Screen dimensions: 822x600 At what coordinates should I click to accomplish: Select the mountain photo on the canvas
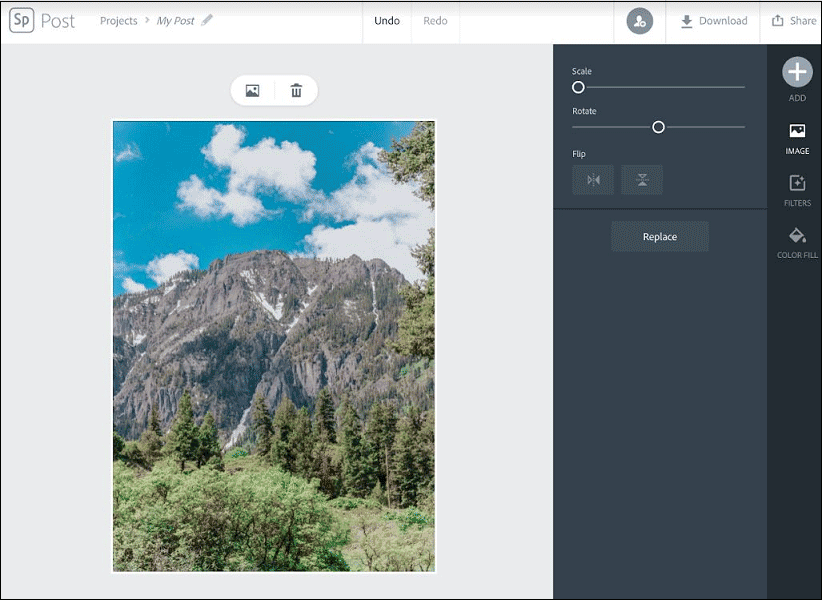[273, 345]
